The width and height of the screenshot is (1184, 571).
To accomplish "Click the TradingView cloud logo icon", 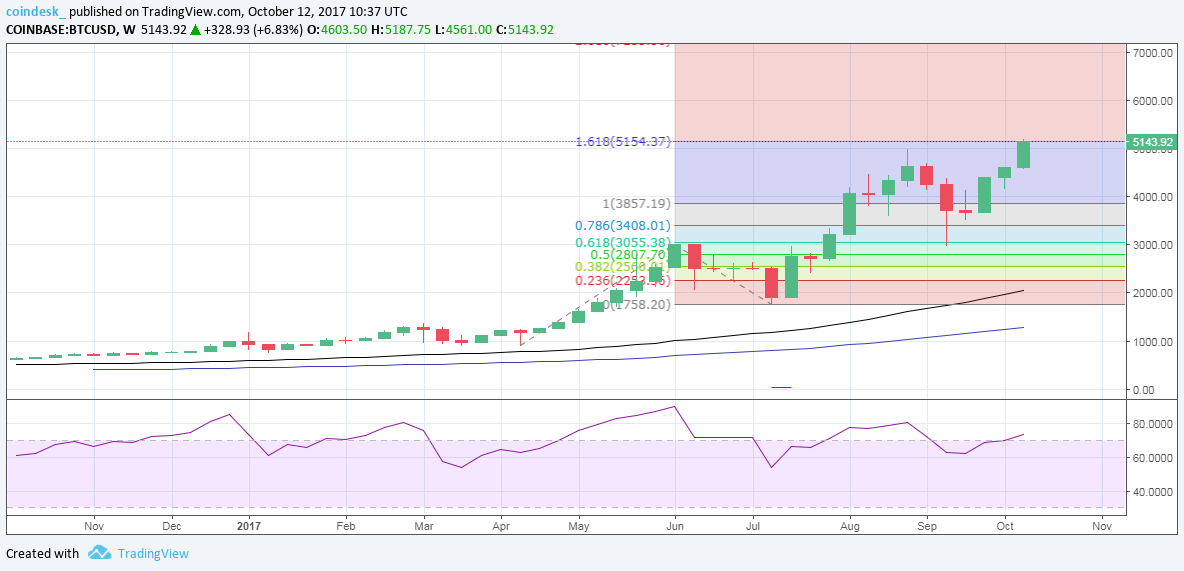I will 100,553.
